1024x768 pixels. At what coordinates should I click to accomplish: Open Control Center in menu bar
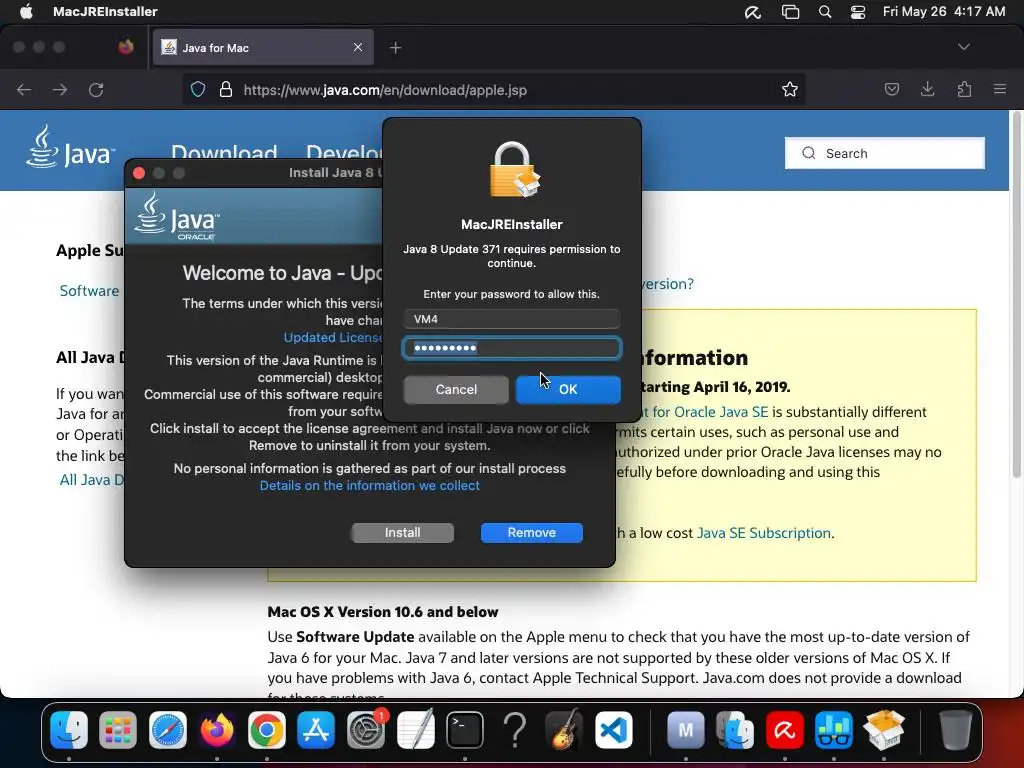pos(857,12)
